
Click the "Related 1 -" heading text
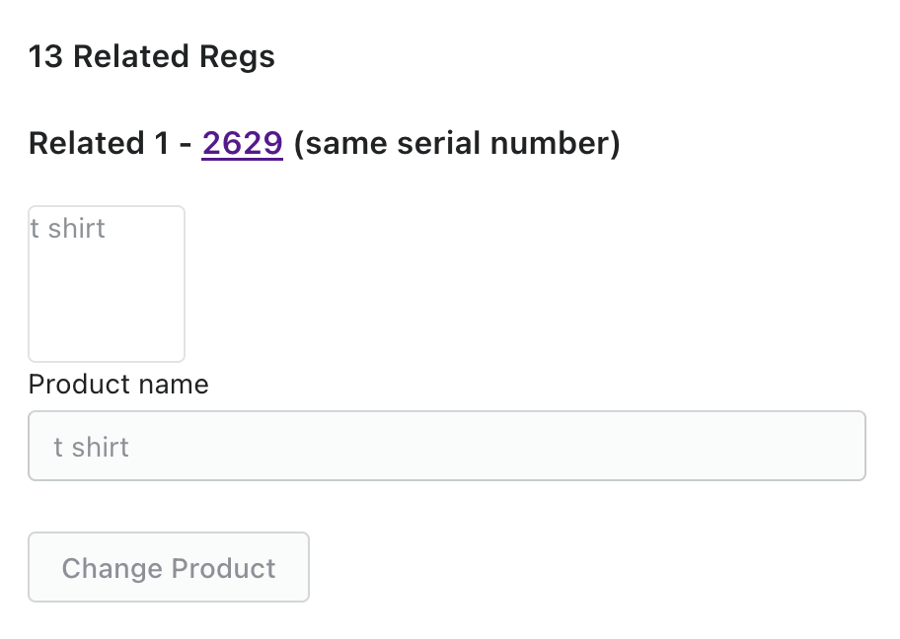pos(110,144)
